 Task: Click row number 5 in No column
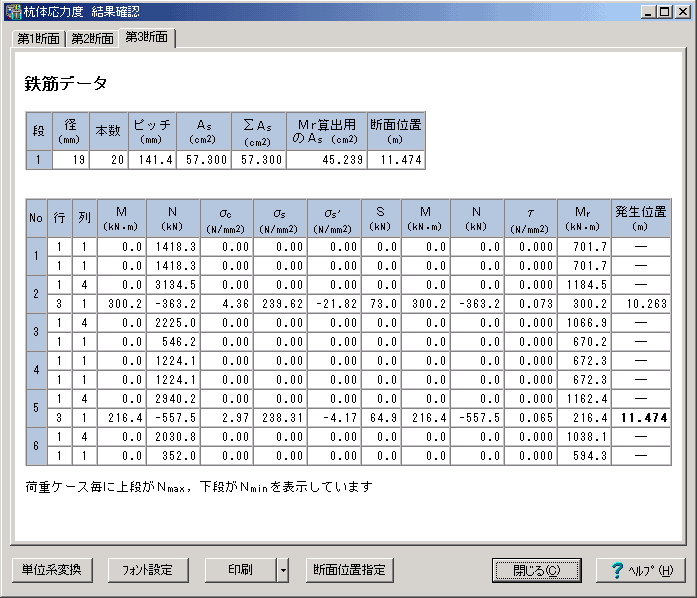pyautogui.click(x=36, y=408)
